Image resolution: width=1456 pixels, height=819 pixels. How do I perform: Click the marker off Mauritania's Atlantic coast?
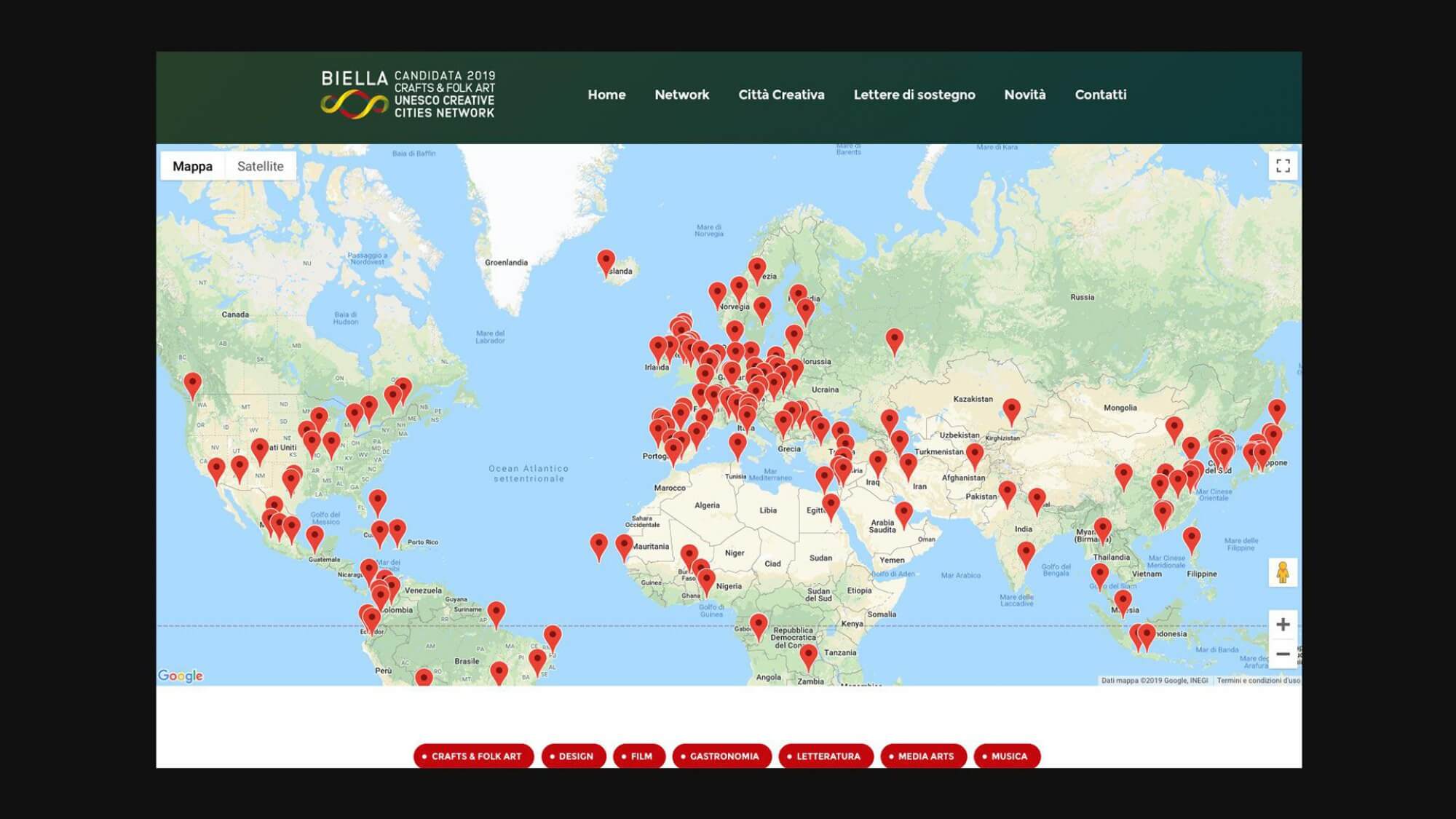[598, 547]
